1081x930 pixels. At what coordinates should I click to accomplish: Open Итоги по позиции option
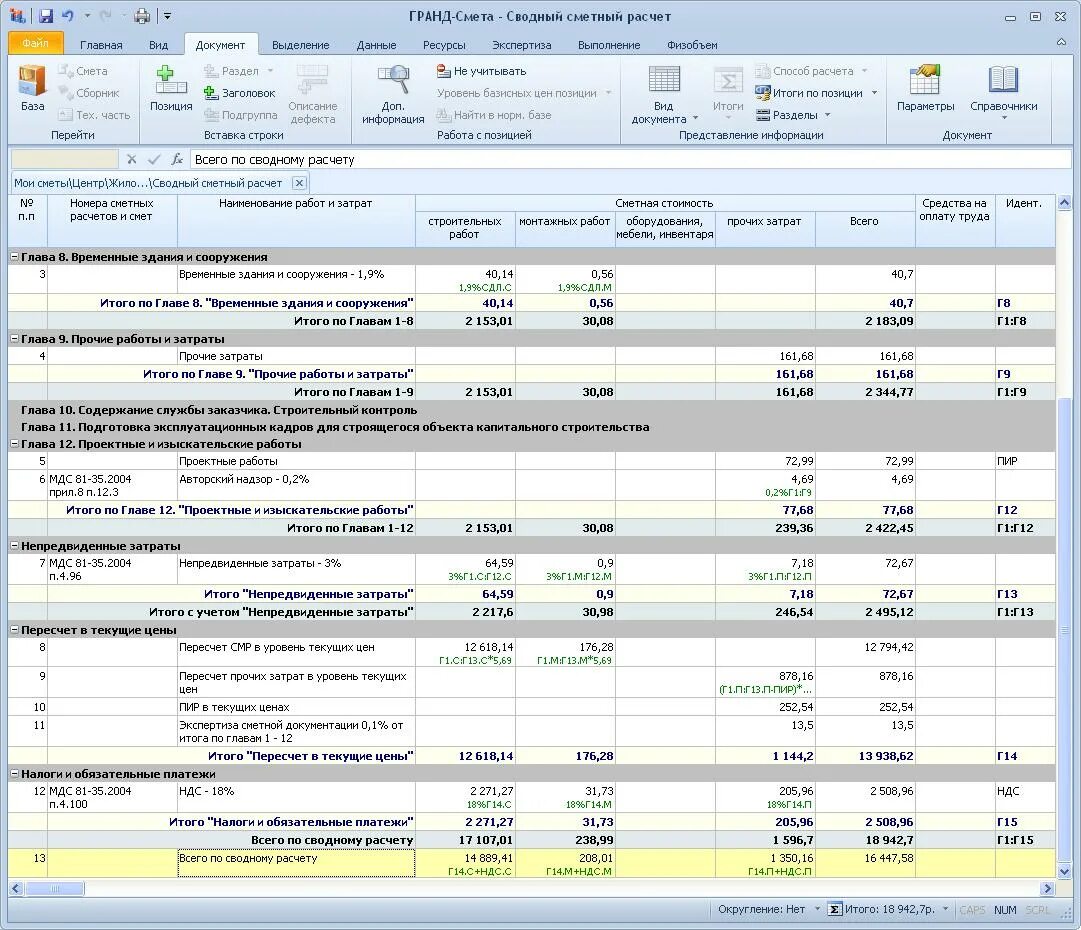tap(816, 93)
